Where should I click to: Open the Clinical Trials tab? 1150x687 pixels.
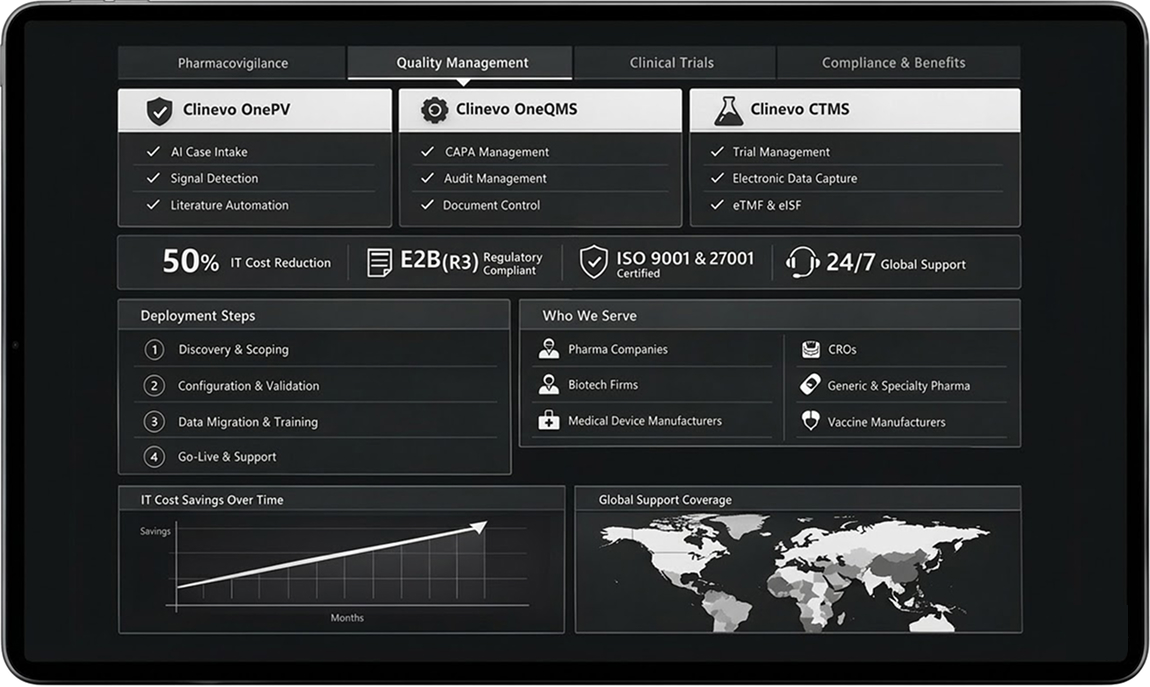coord(672,63)
